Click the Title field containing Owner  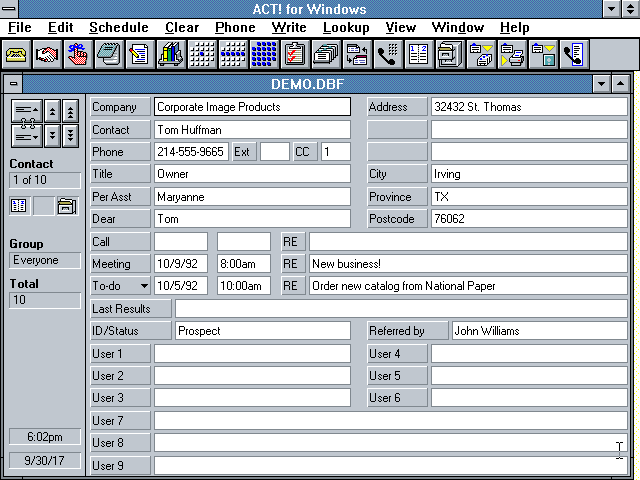pyautogui.click(x=252, y=174)
